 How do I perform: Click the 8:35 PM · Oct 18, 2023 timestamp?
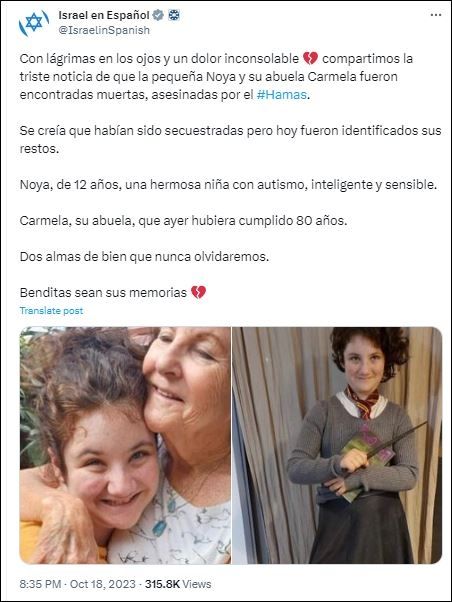point(77,584)
